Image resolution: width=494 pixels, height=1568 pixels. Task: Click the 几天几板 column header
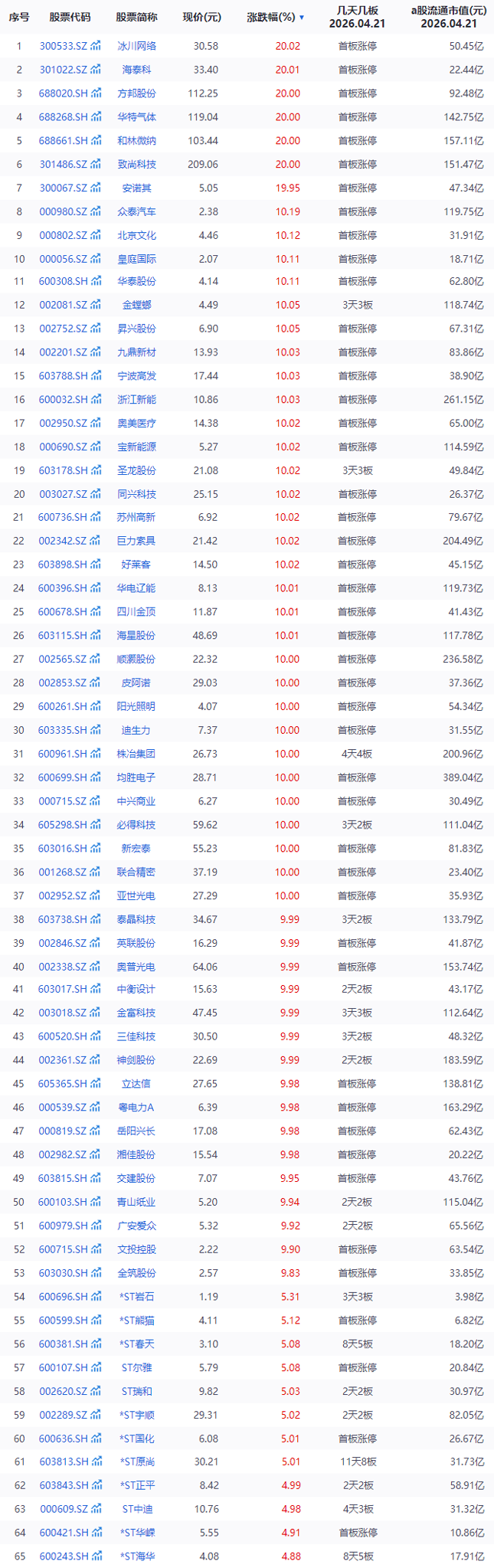pyautogui.click(x=357, y=11)
